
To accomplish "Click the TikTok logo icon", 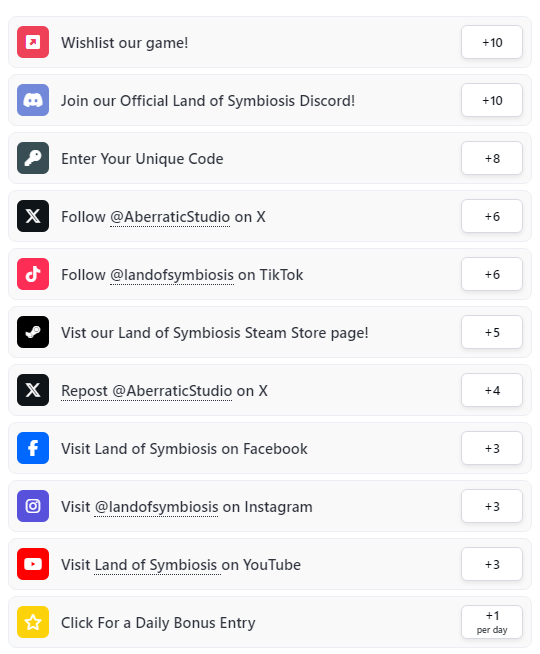I will (33, 274).
